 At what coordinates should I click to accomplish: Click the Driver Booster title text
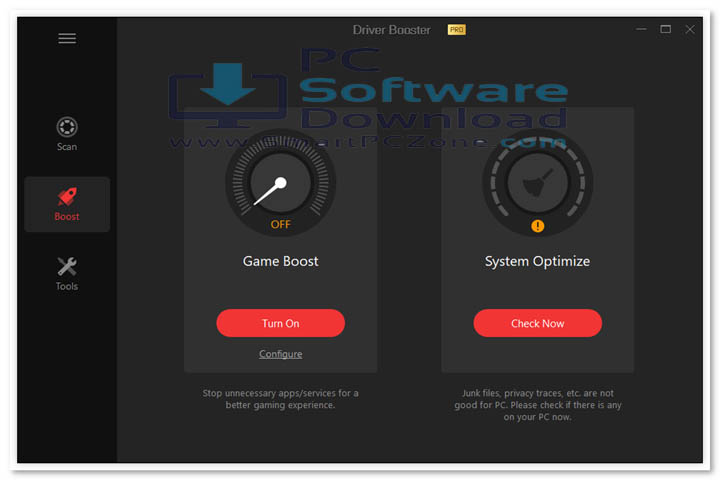392,30
